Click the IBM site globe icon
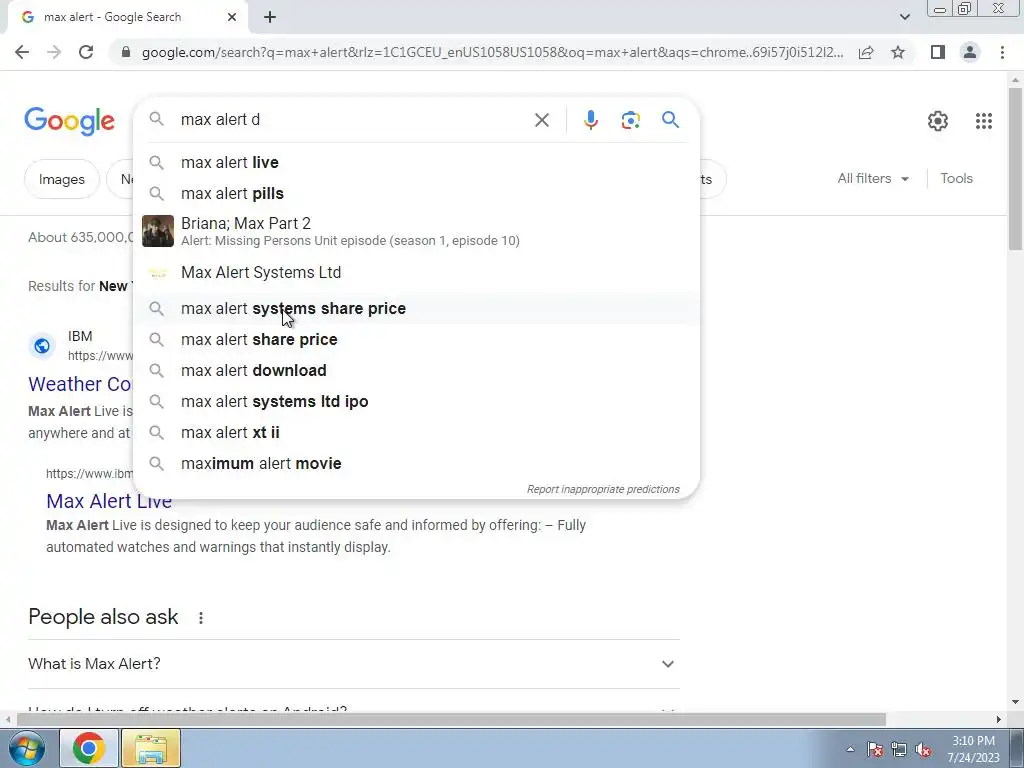The width and height of the screenshot is (1024, 768). pyautogui.click(x=42, y=345)
